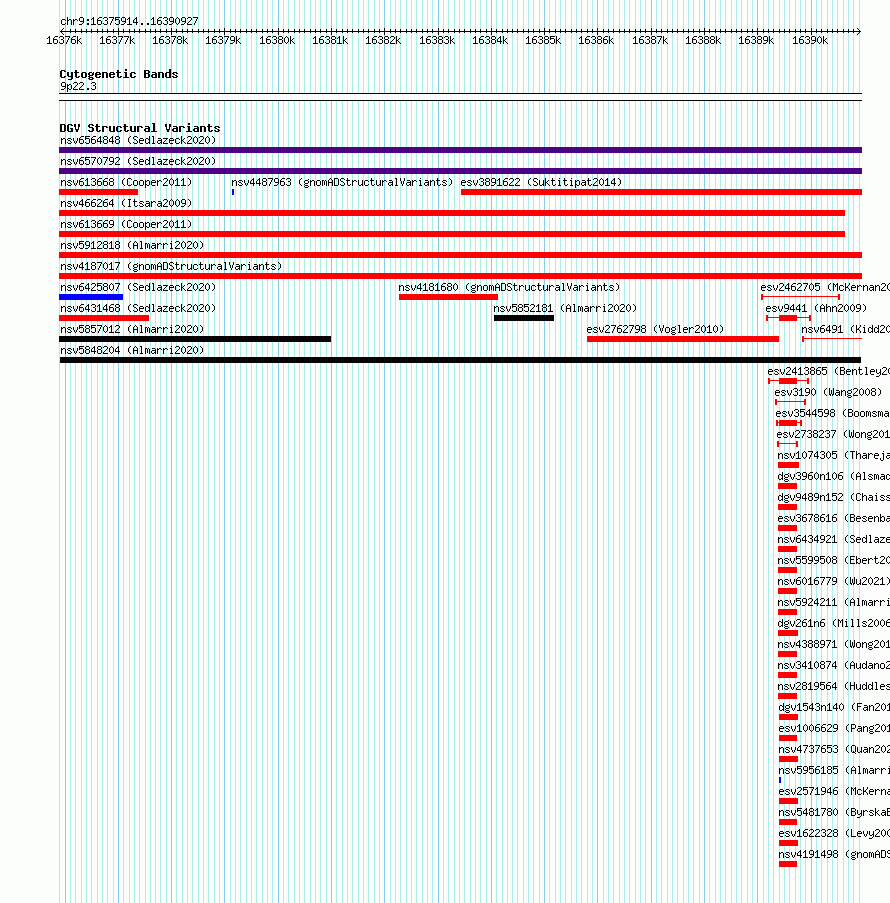Click the 9p22.3 band label
This screenshot has width=890, height=903.
[x=78, y=86]
